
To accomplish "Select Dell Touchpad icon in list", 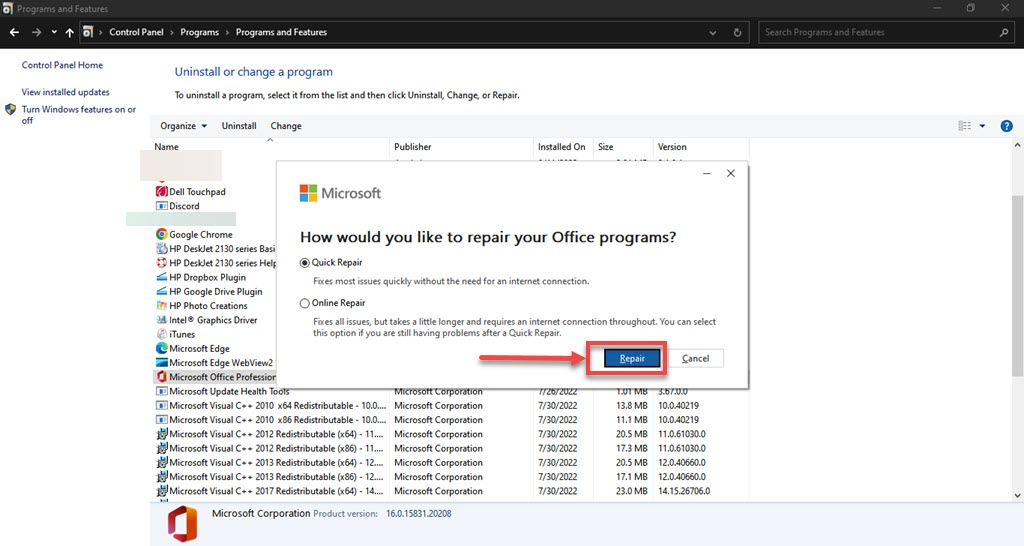I will point(161,191).
